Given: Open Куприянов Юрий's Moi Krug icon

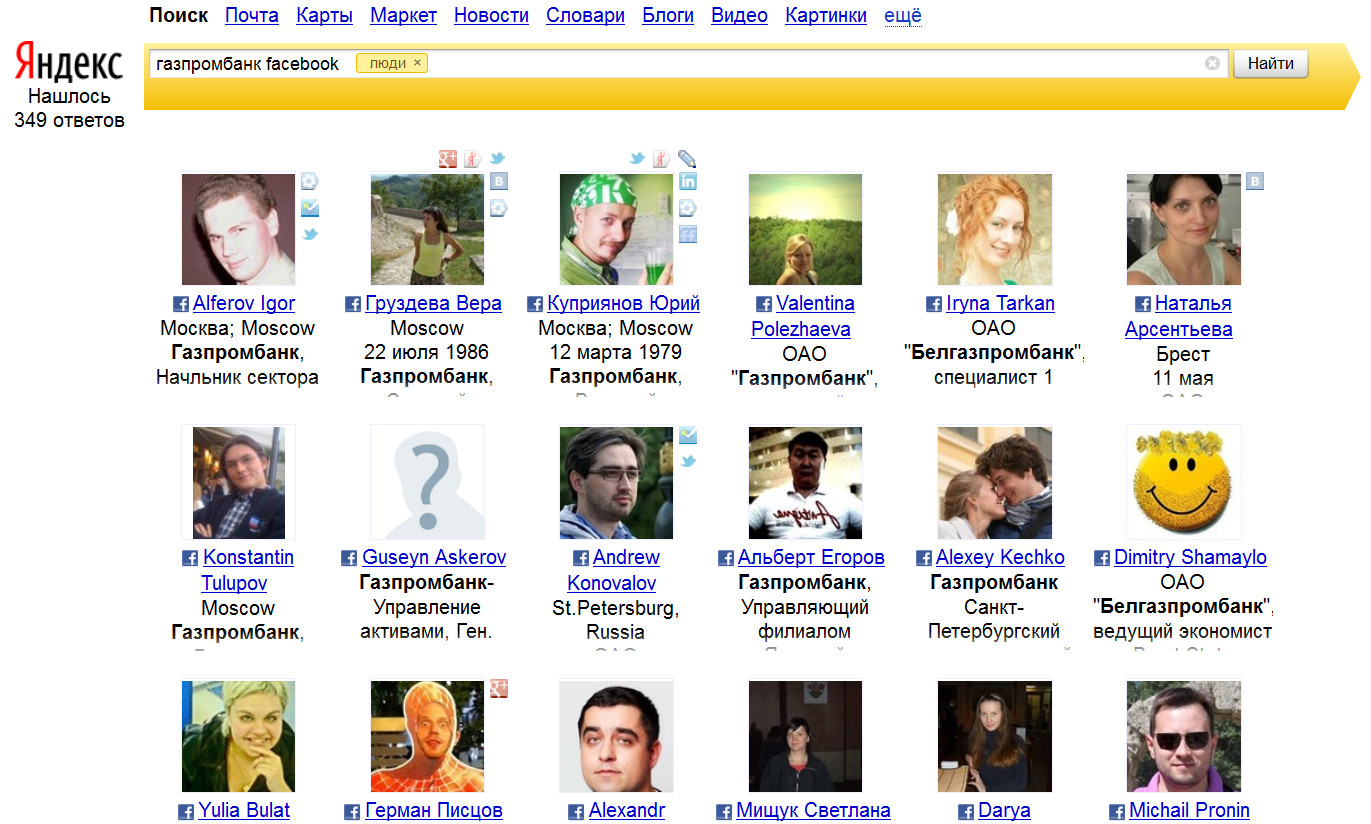Looking at the screenshot, I should (688, 208).
